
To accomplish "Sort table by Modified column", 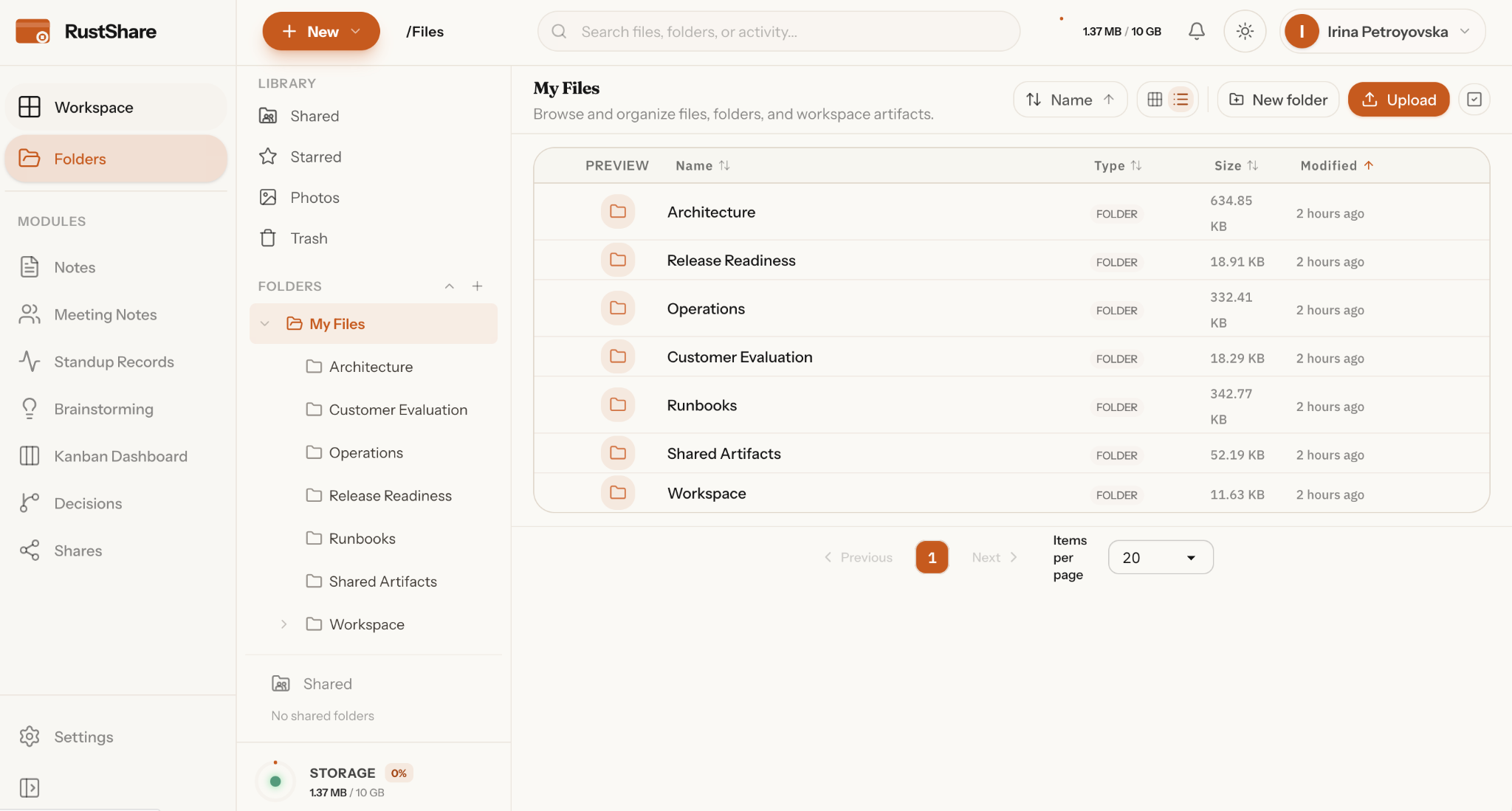I will pos(1337,165).
